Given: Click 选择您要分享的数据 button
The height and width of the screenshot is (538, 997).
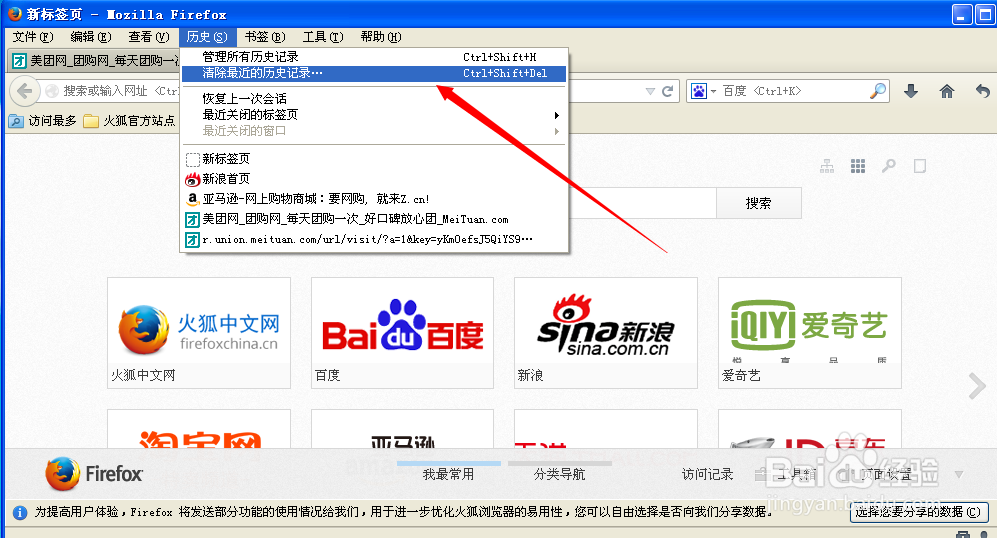Looking at the screenshot, I should [x=919, y=512].
